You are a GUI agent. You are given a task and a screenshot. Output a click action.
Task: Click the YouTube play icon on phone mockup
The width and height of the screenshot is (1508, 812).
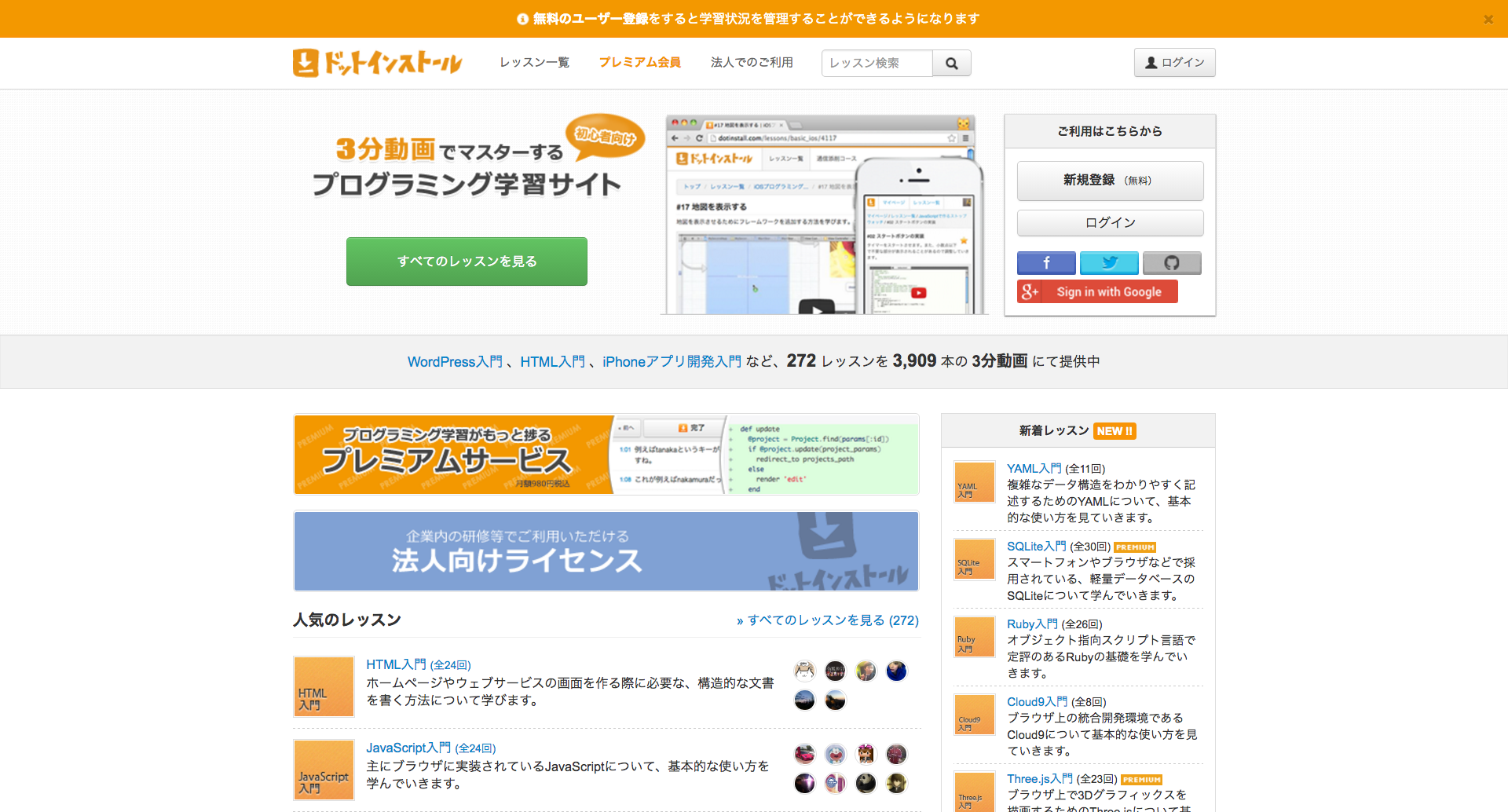click(918, 293)
